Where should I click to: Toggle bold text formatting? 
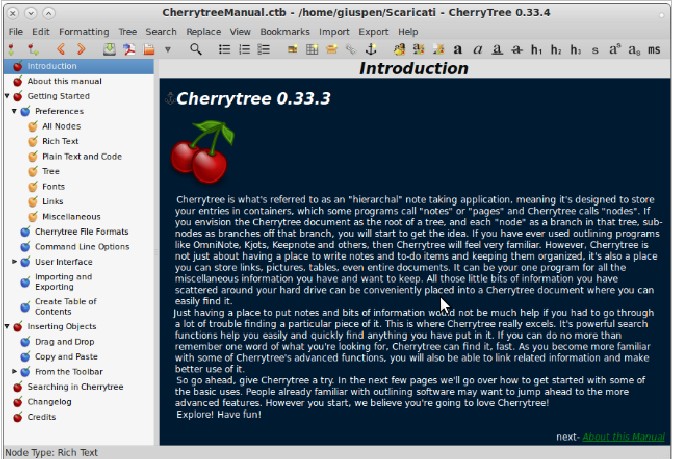point(458,50)
